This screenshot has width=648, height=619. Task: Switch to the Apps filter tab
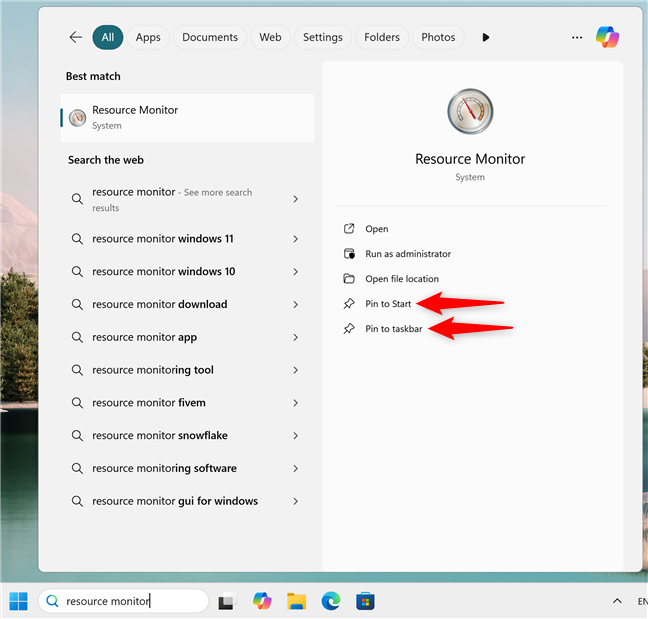148,37
